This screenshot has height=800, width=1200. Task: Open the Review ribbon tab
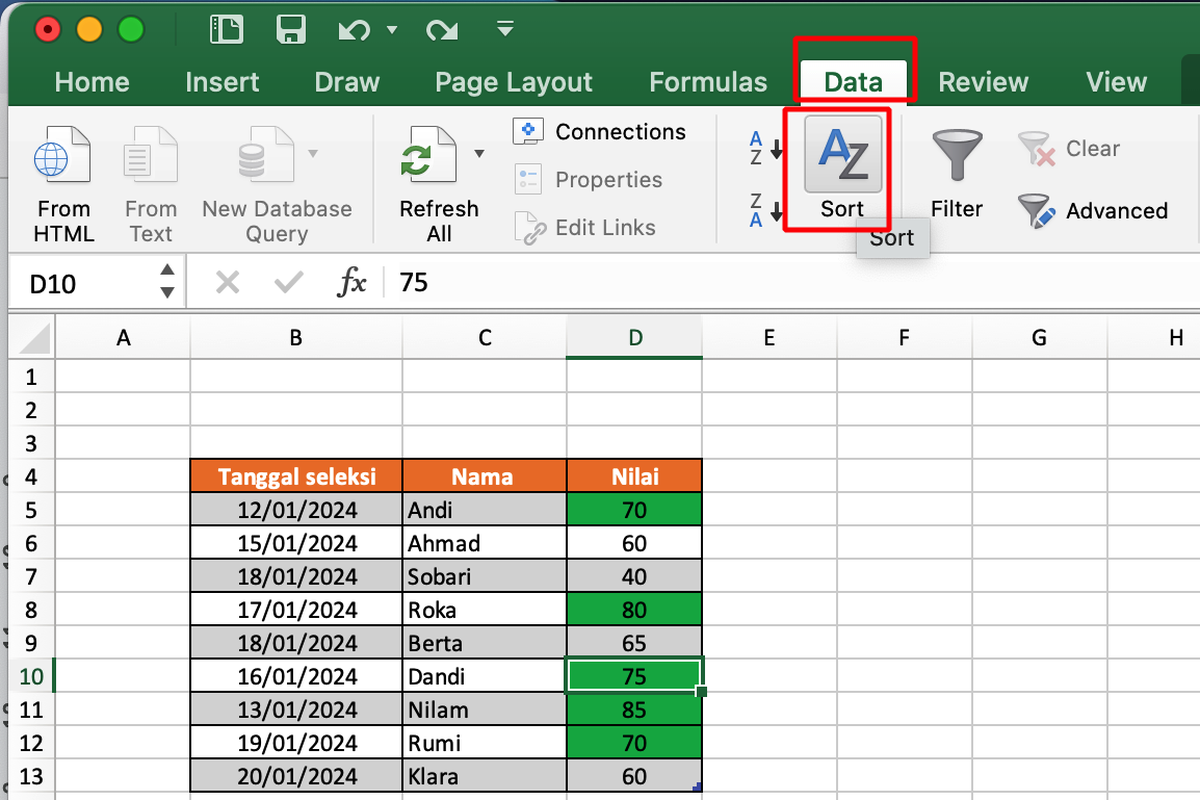pos(983,82)
